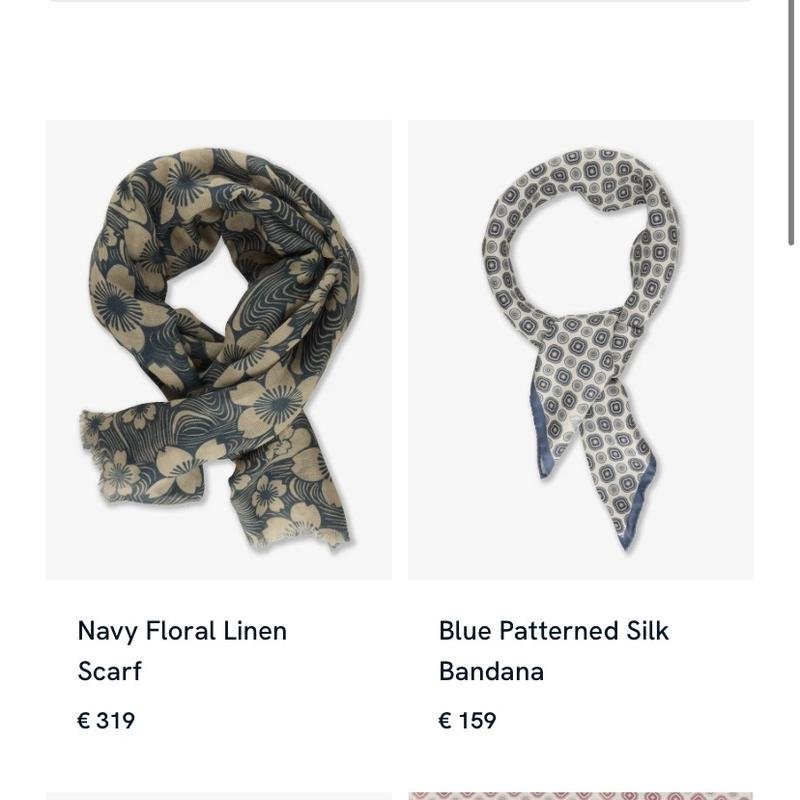Click the word Bandana in the product name
The image size is (800, 800).
491,671
